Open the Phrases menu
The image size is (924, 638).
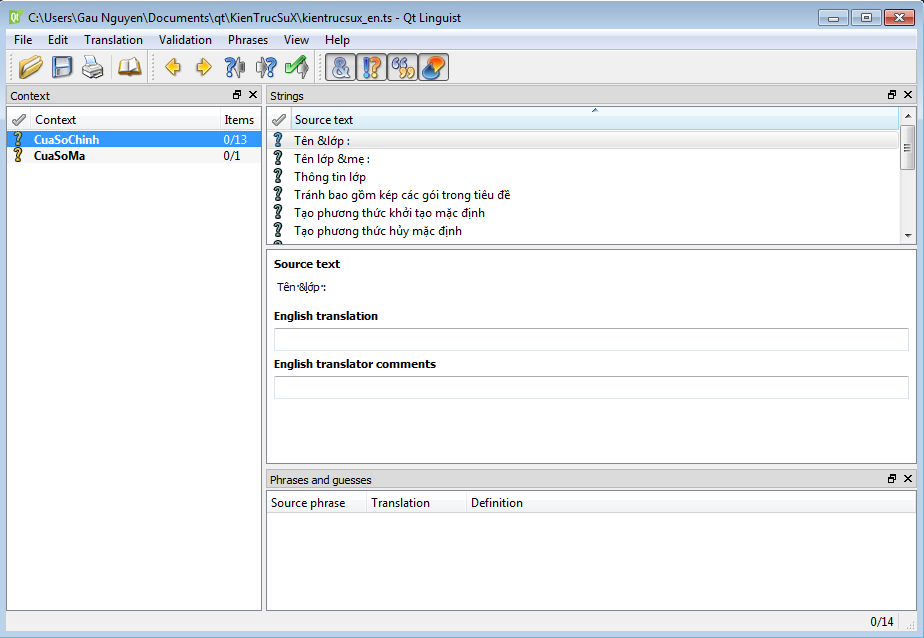tap(248, 39)
